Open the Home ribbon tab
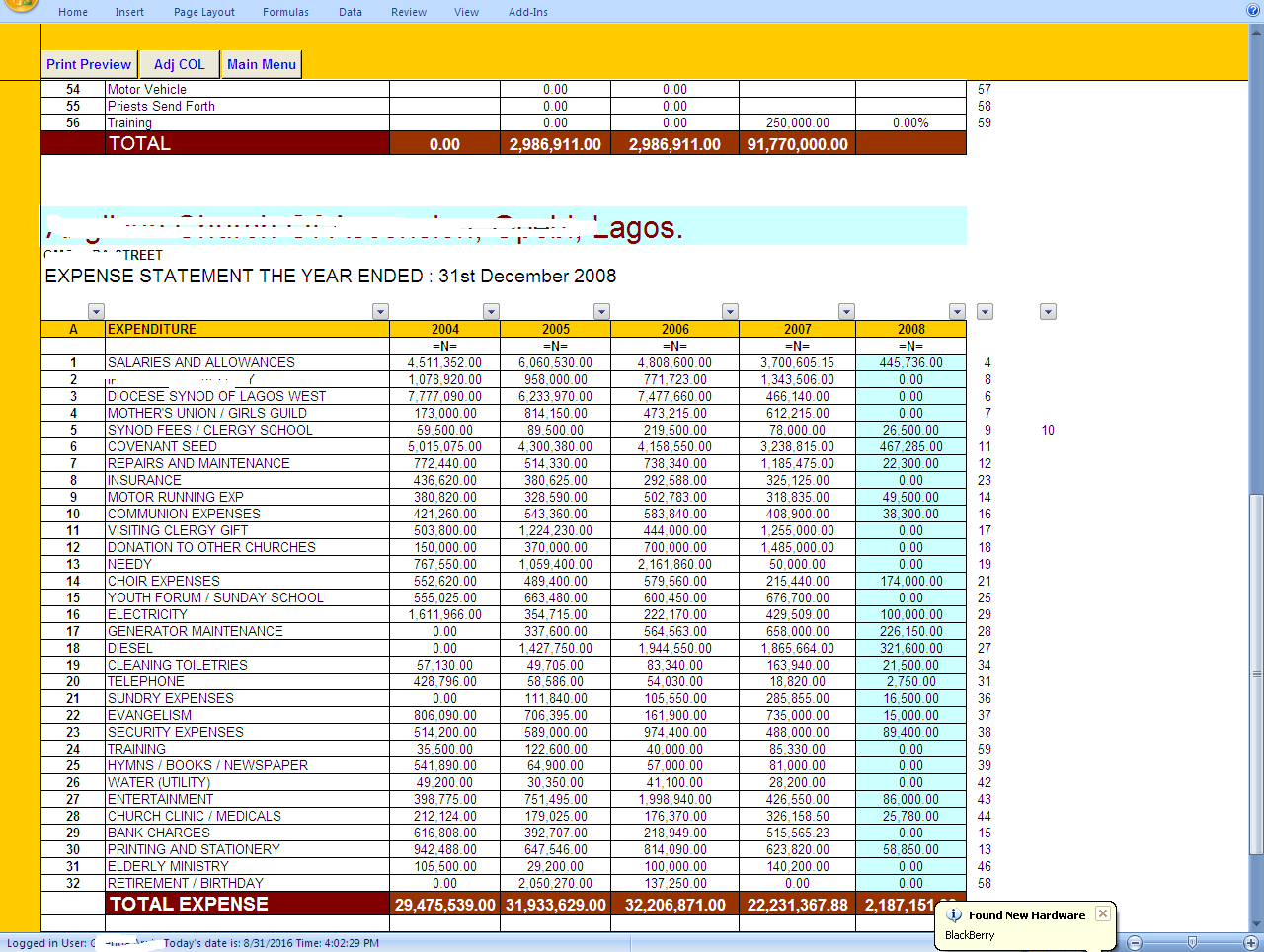Screen dimensions: 1264x952 73,12
